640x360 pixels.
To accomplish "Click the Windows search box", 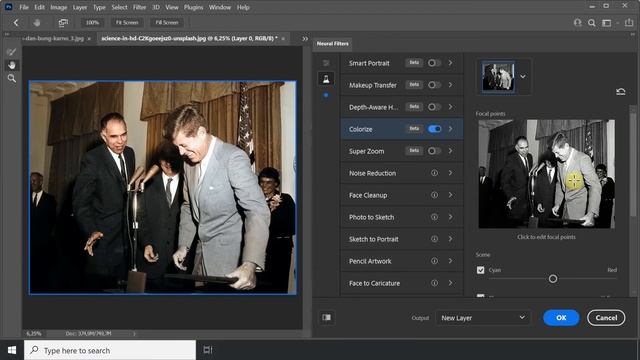I will [x=110, y=350].
